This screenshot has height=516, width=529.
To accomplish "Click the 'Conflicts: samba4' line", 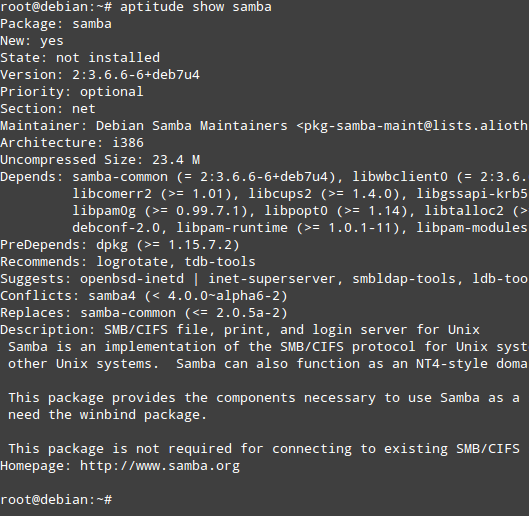I will tap(144, 296).
